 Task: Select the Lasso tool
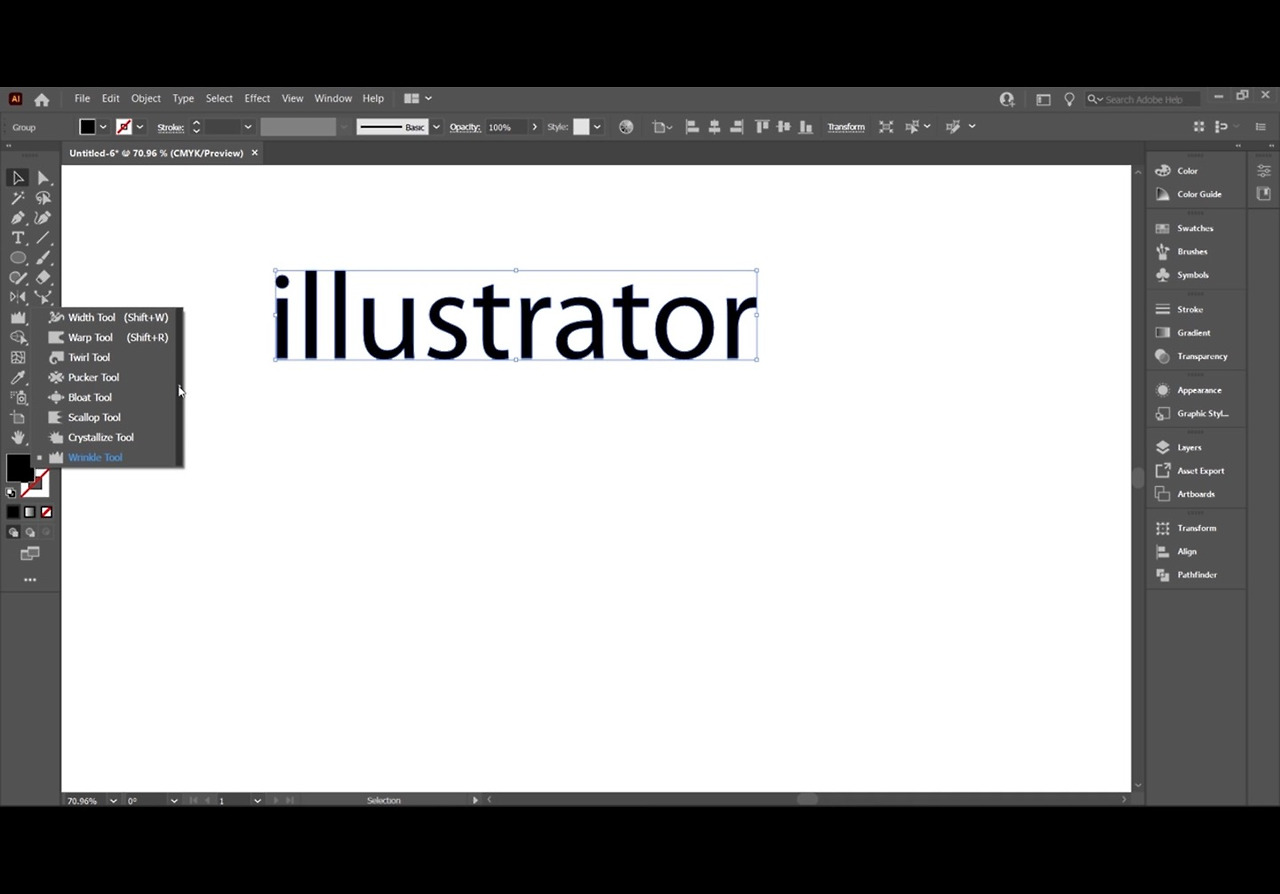pos(43,198)
